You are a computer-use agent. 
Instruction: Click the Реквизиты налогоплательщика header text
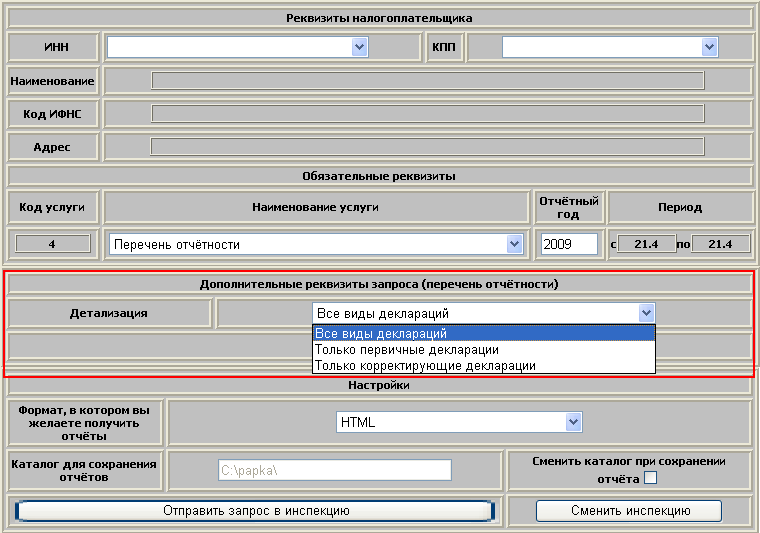[379, 18]
